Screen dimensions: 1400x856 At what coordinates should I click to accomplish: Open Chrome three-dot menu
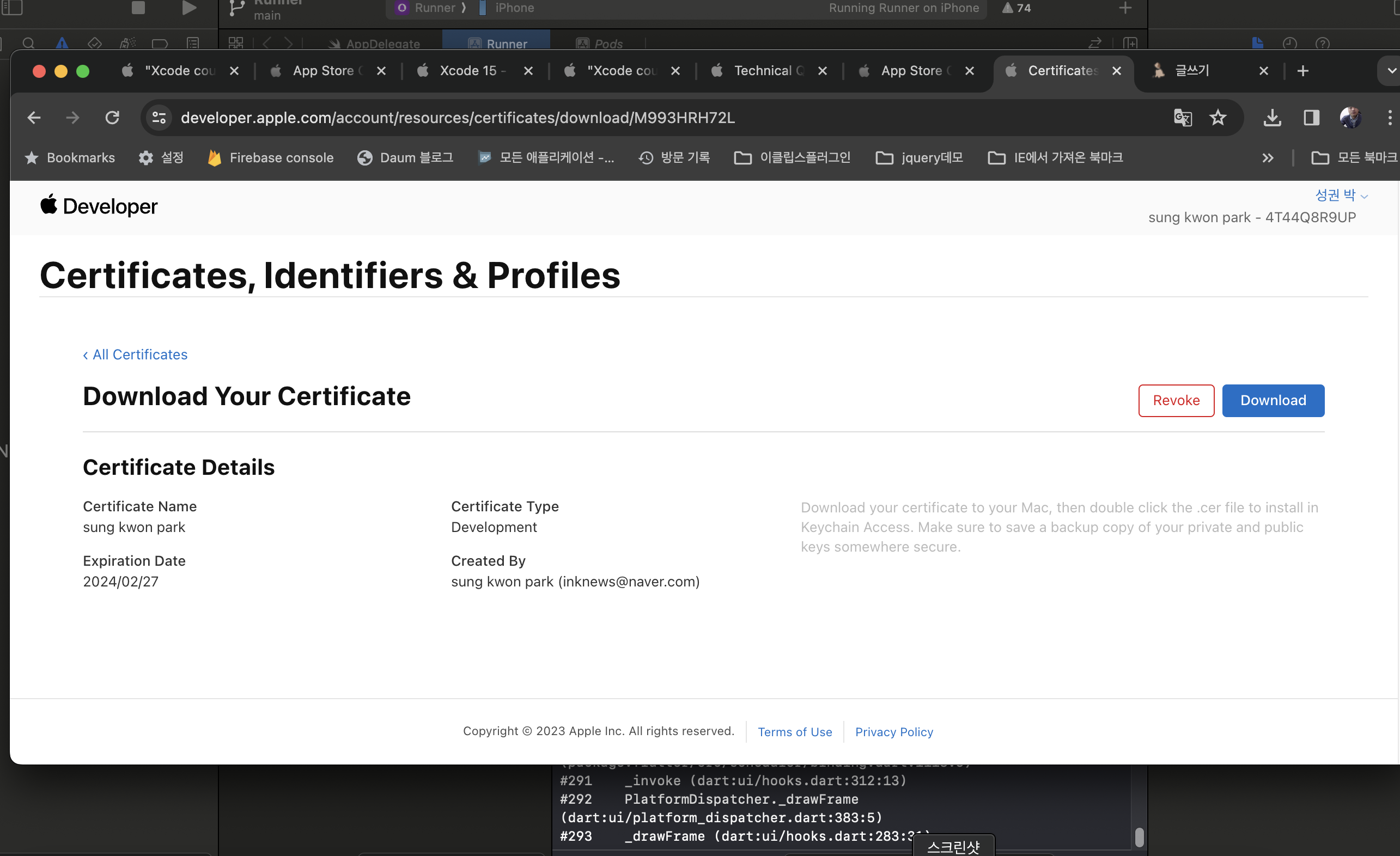coord(1389,118)
